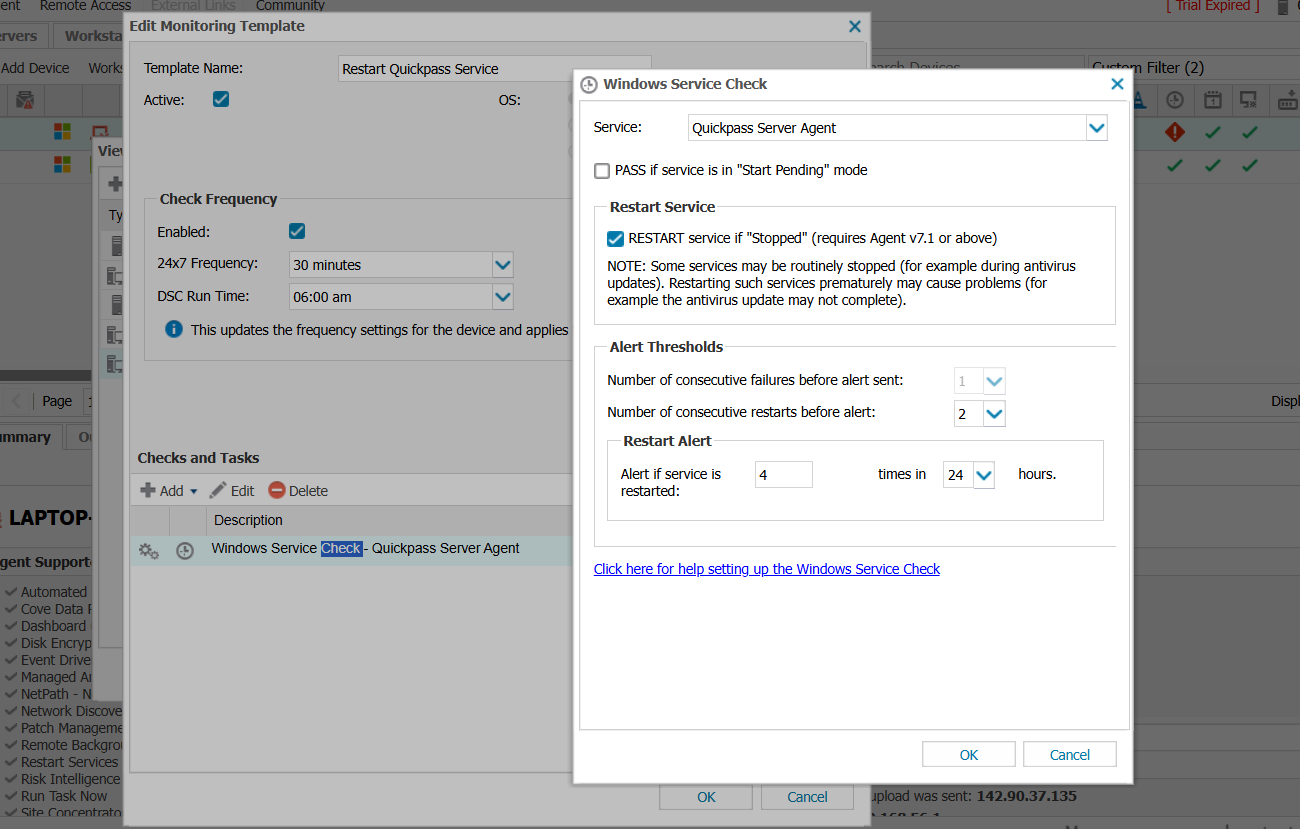Uncheck RESTART service if Stopped checkbox

[x=616, y=239]
